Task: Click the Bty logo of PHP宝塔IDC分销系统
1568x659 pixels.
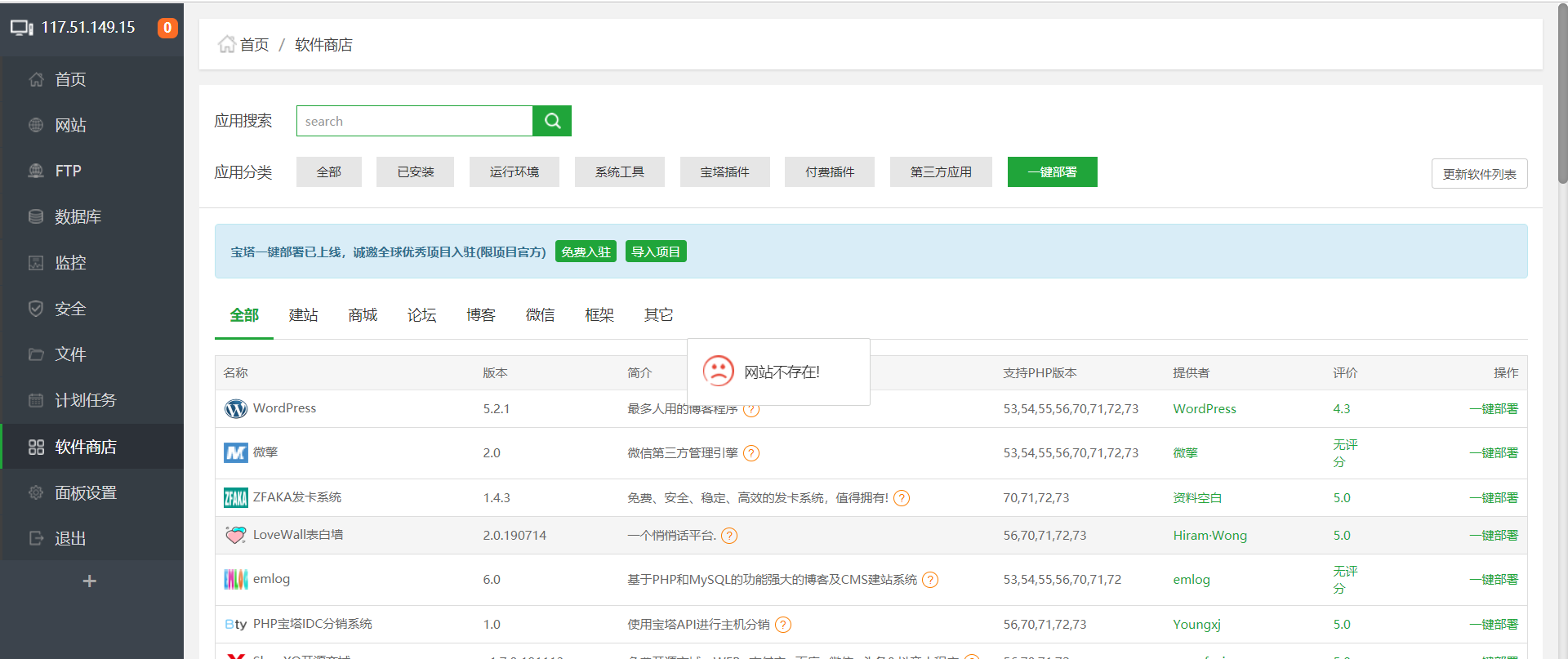Action: pos(236,624)
